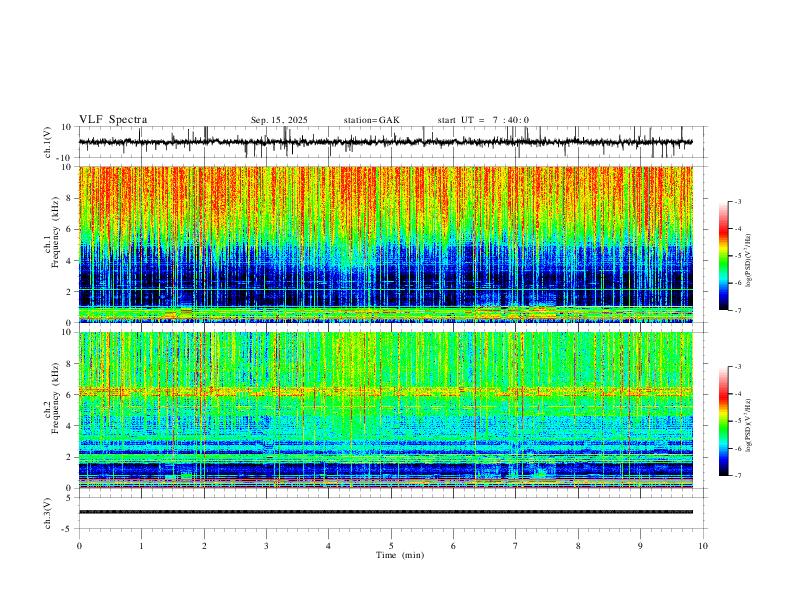Image resolution: width=792 pixels, height=612 pixels.
Task: Click the ch.3 flat voltage trace
Action: pyautogui.click(x=386, y=512)
